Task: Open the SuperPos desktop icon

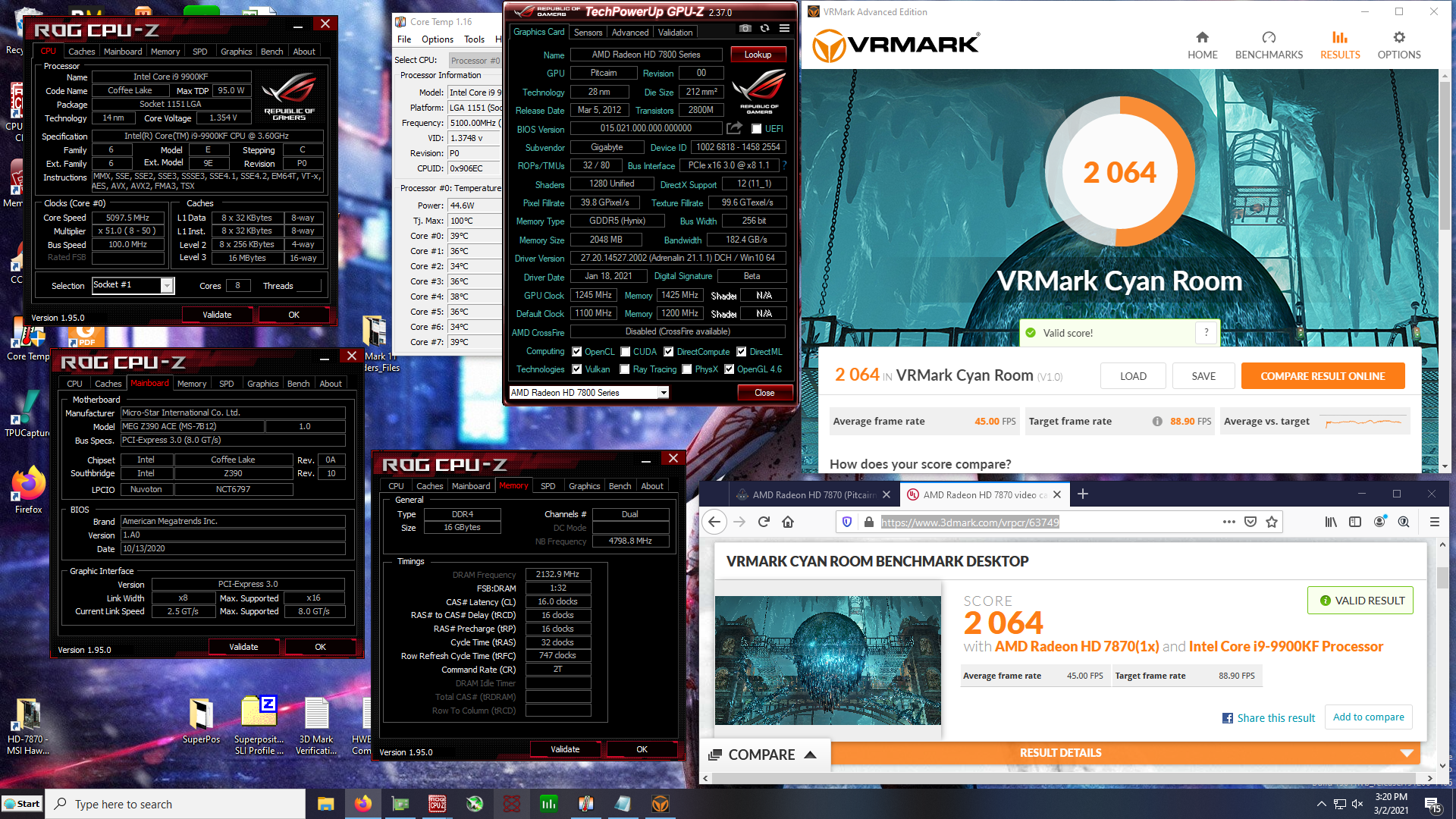Action: [x=201, y=721]
